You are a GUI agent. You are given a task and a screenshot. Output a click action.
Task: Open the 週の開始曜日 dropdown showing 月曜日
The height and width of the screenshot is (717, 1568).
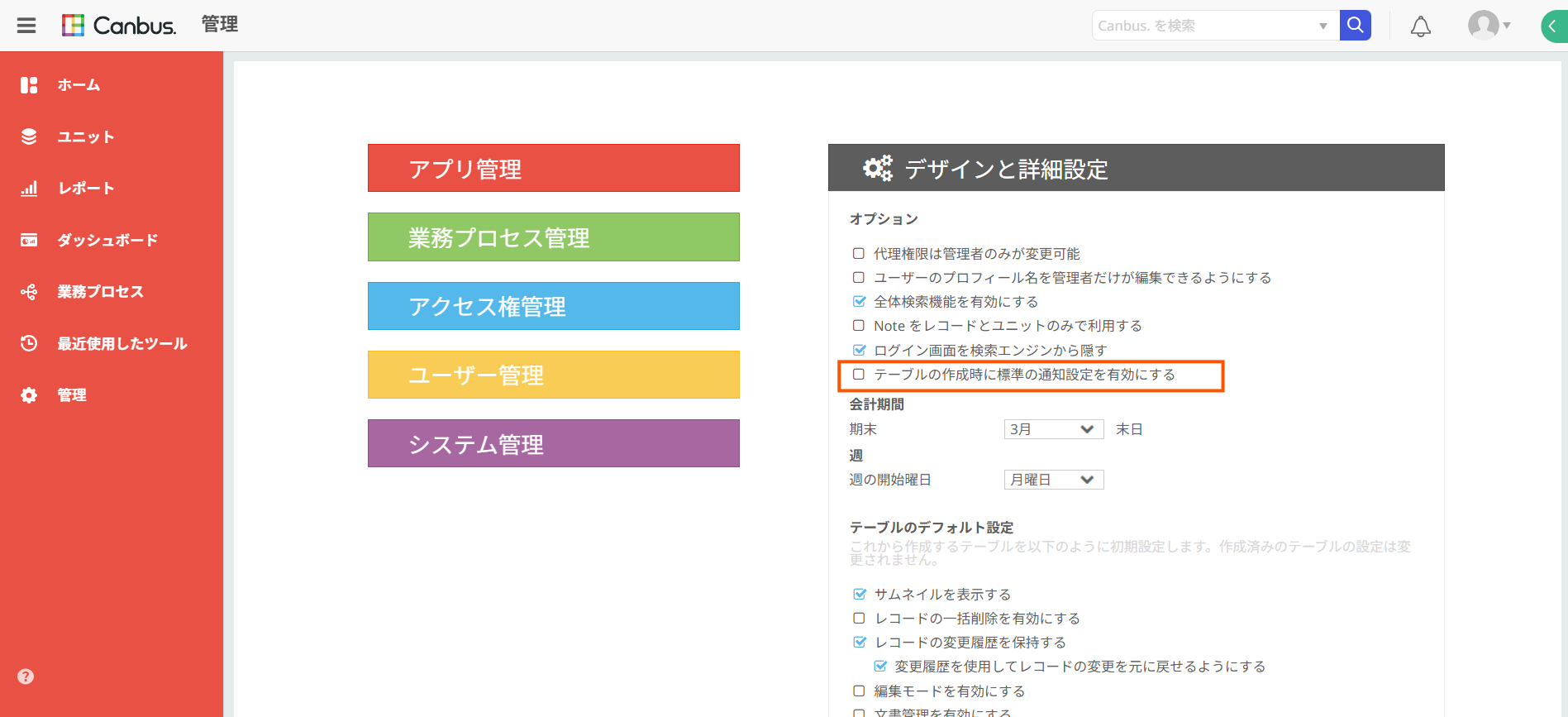1054,480
